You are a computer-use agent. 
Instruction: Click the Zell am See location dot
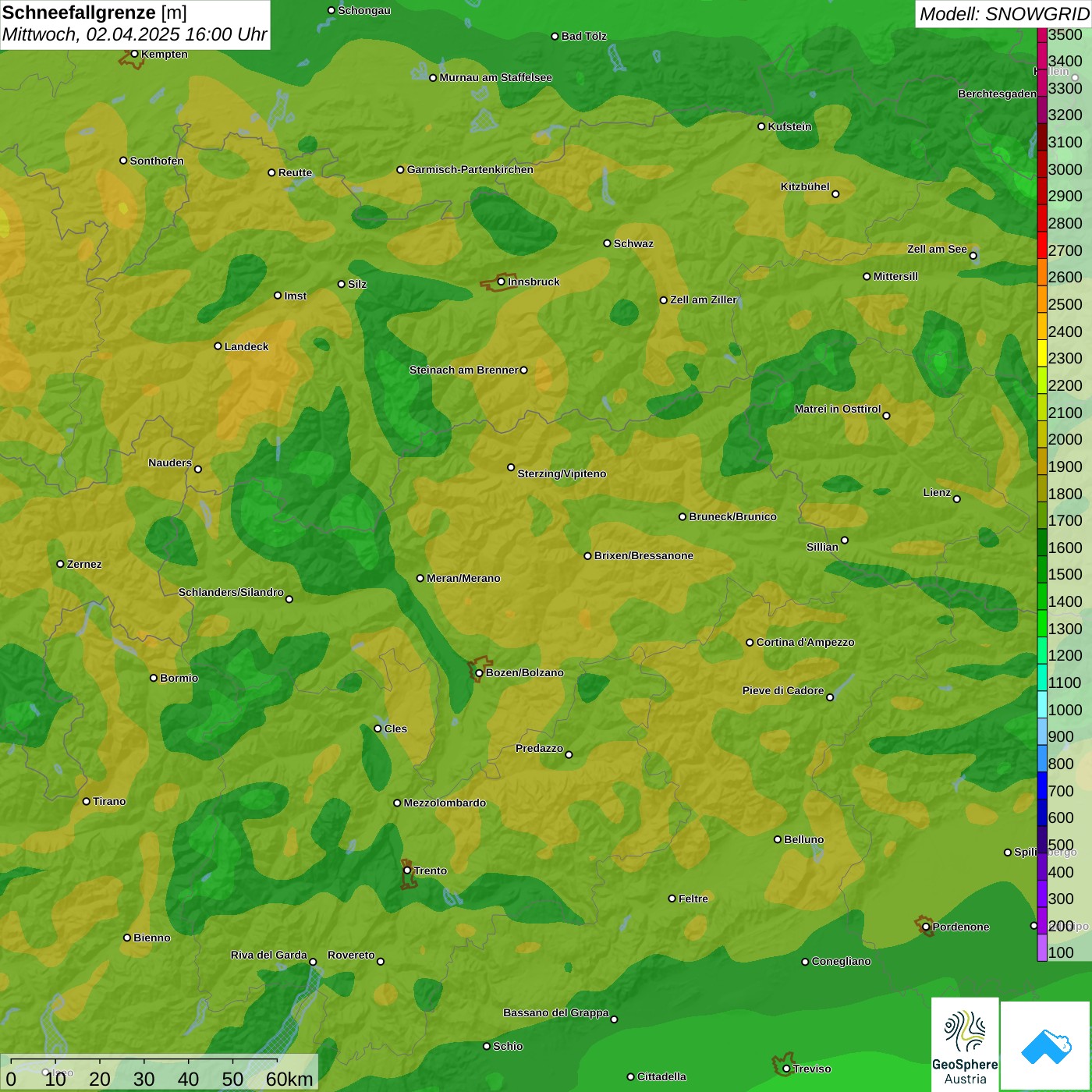973,256
